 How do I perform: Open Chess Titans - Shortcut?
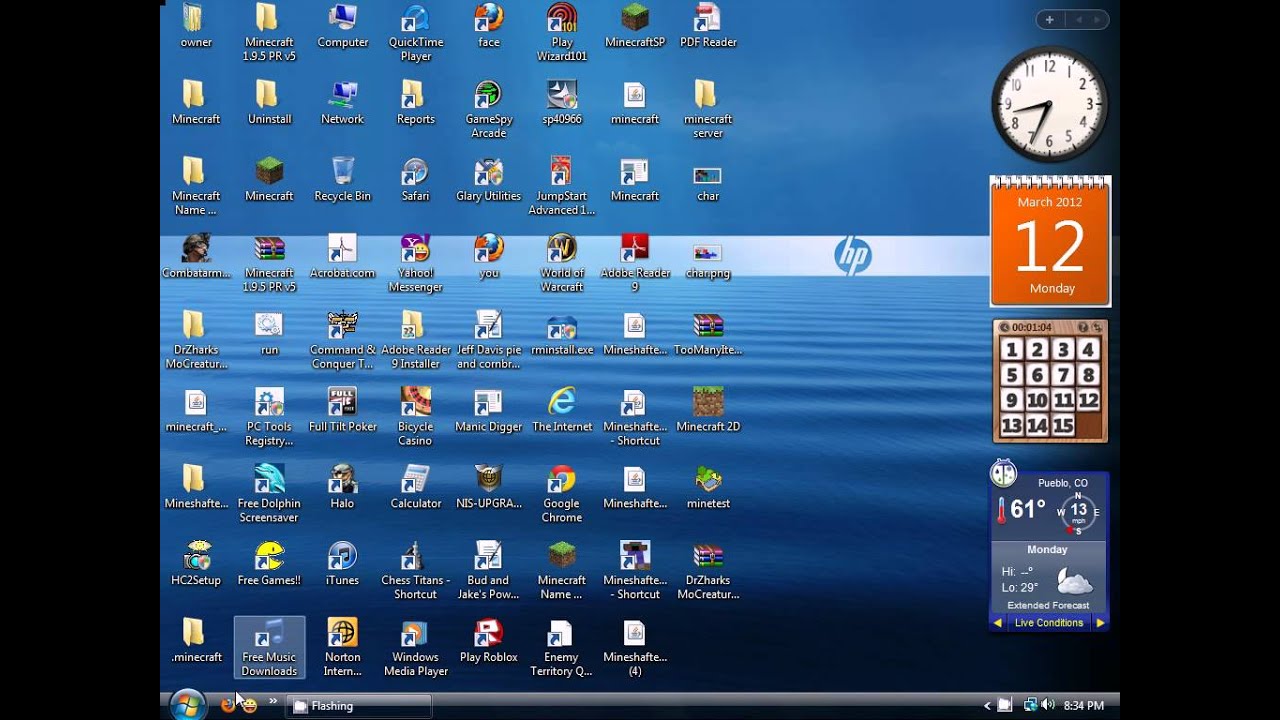[416, 572]
